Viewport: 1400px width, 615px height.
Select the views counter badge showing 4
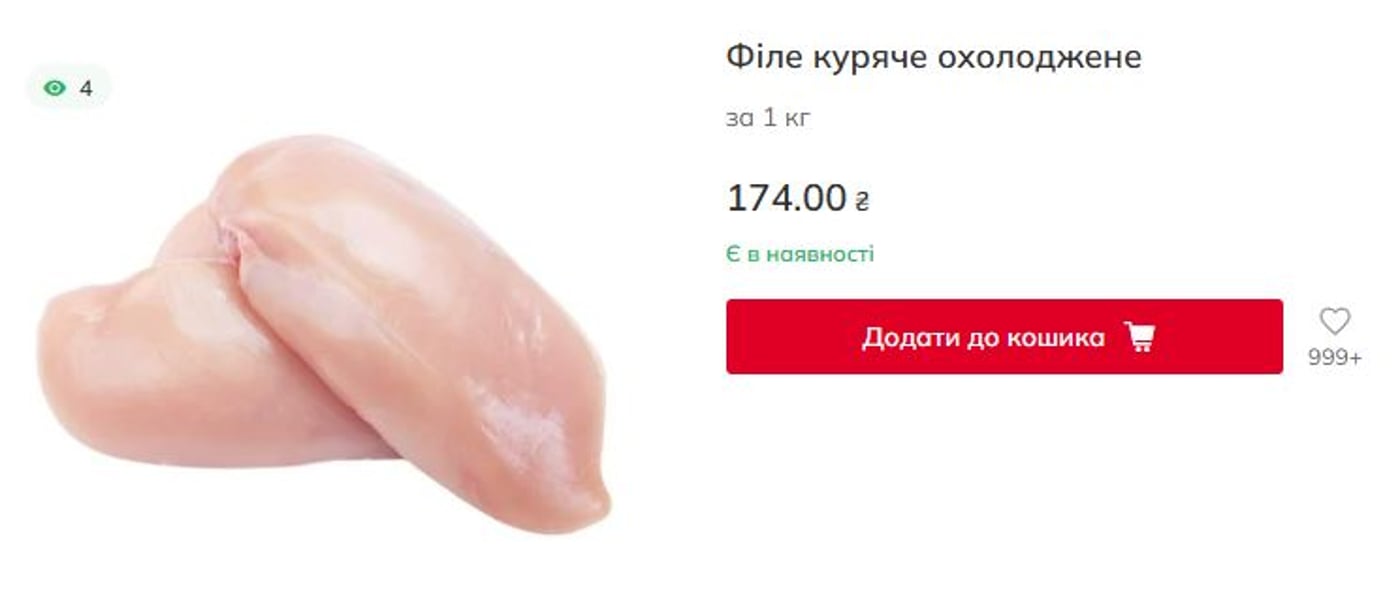pyautogui.click(x=68, y=88)
